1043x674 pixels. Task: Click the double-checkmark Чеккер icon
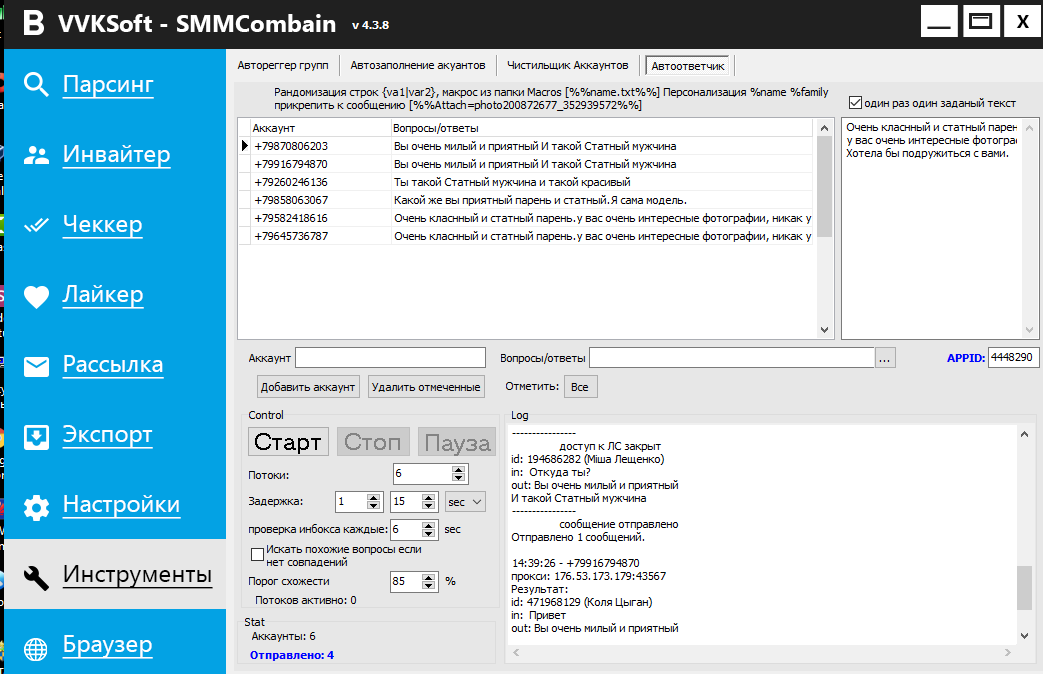point(37,225)
